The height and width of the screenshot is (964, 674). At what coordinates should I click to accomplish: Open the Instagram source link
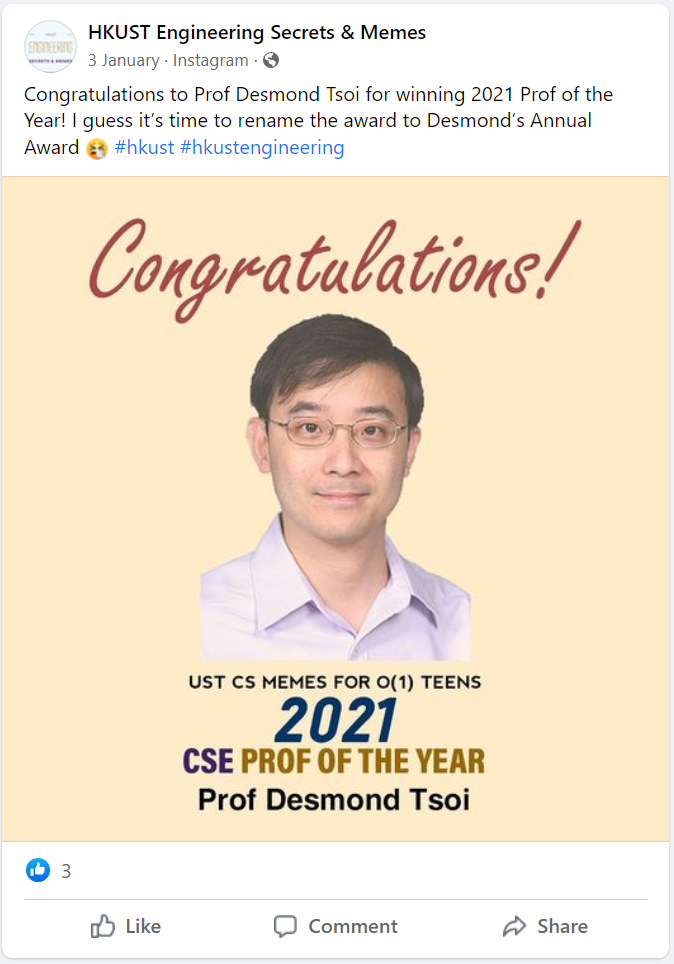click(x=210, y=61)
